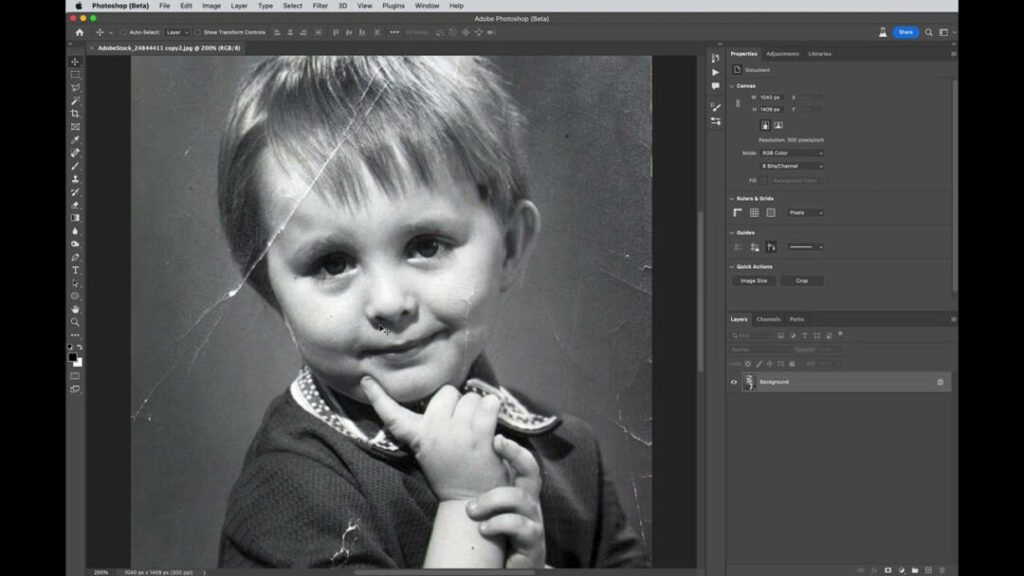Open the 8 Bits/Channel dropdown
This screenshot has height=576, width=1024.
pyautogui.click(x=792, y=167)
